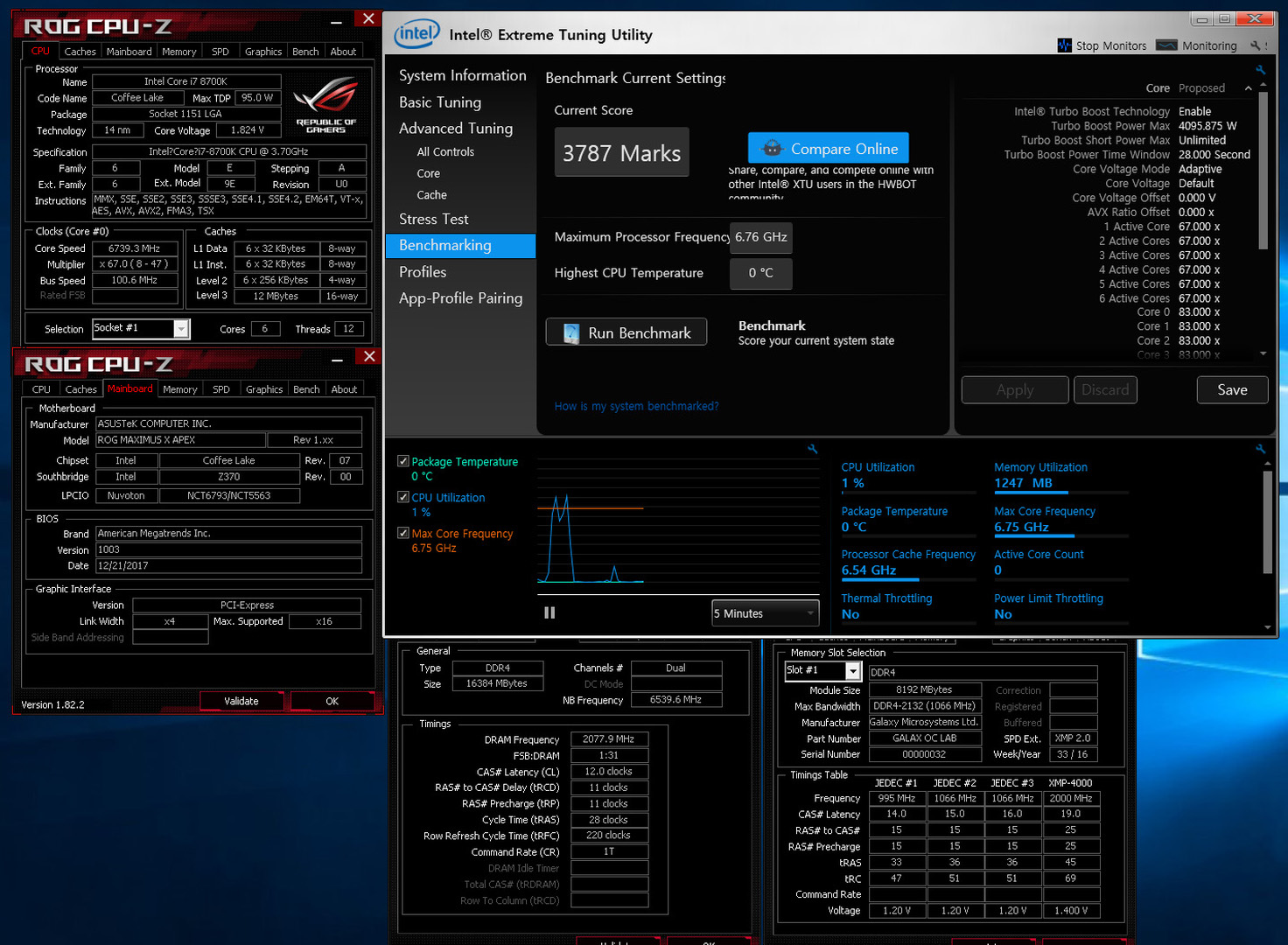Open the Slot #1 memory slot dropdown
1288x945 pixels.
point(852,670)
